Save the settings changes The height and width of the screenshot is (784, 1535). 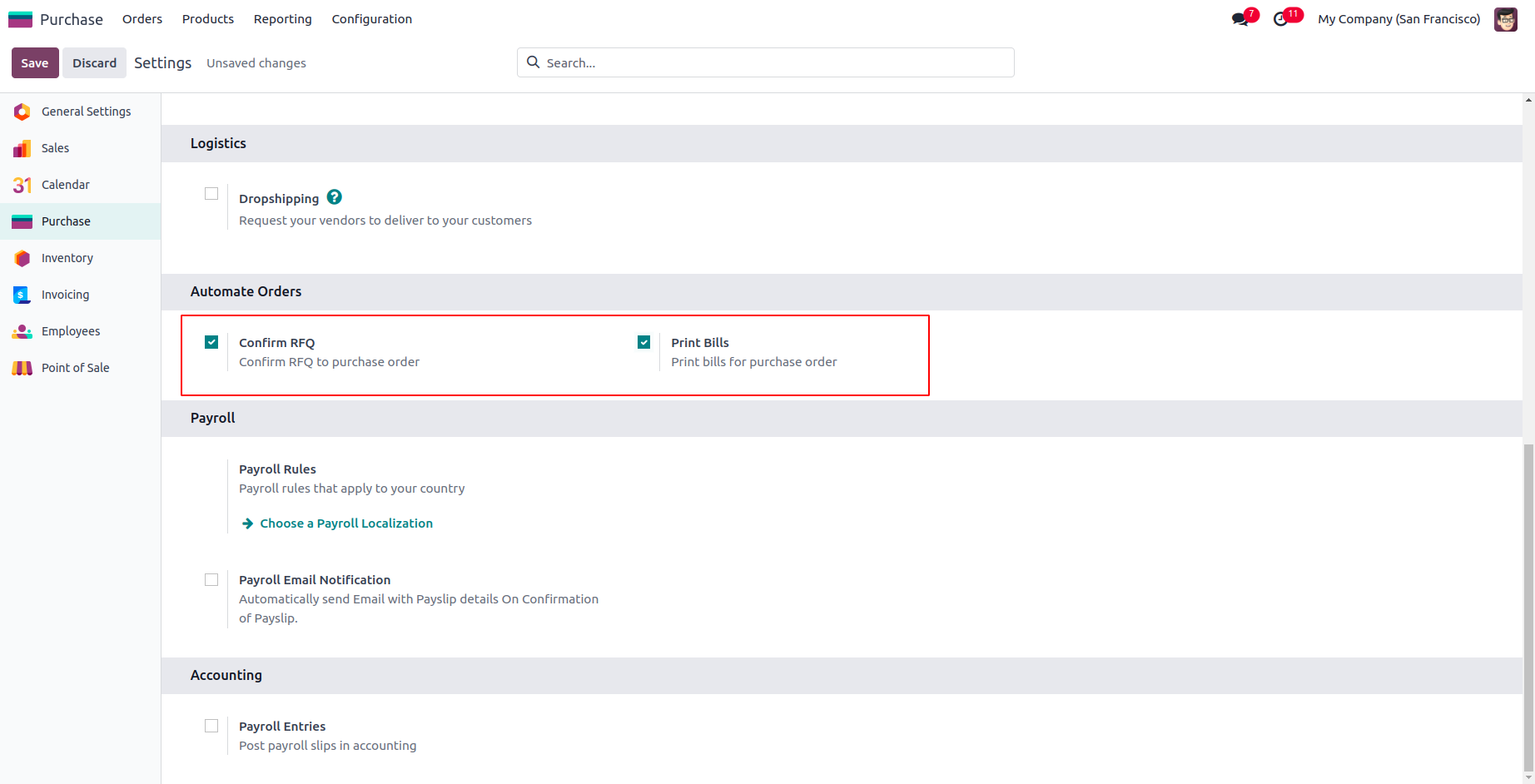(x=35, y=63)
